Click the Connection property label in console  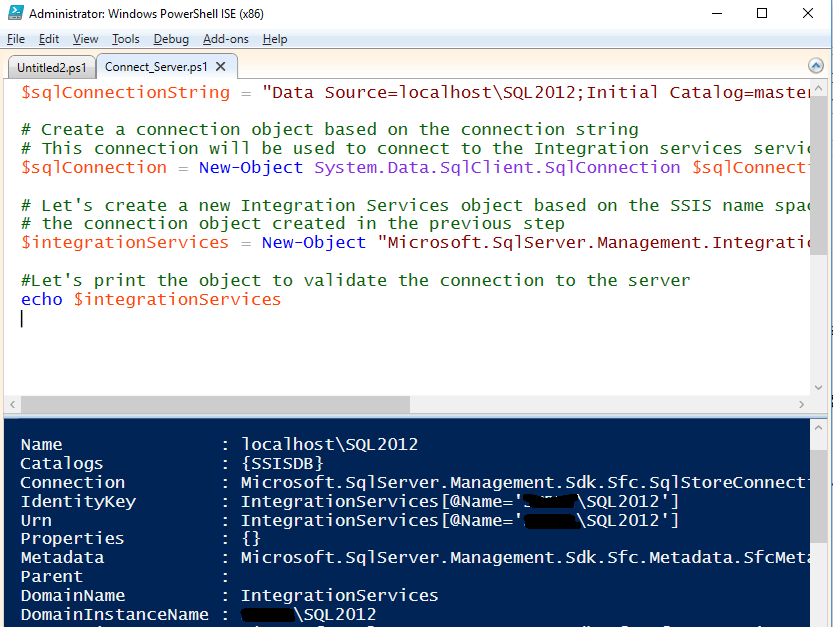tap(73, 482)
